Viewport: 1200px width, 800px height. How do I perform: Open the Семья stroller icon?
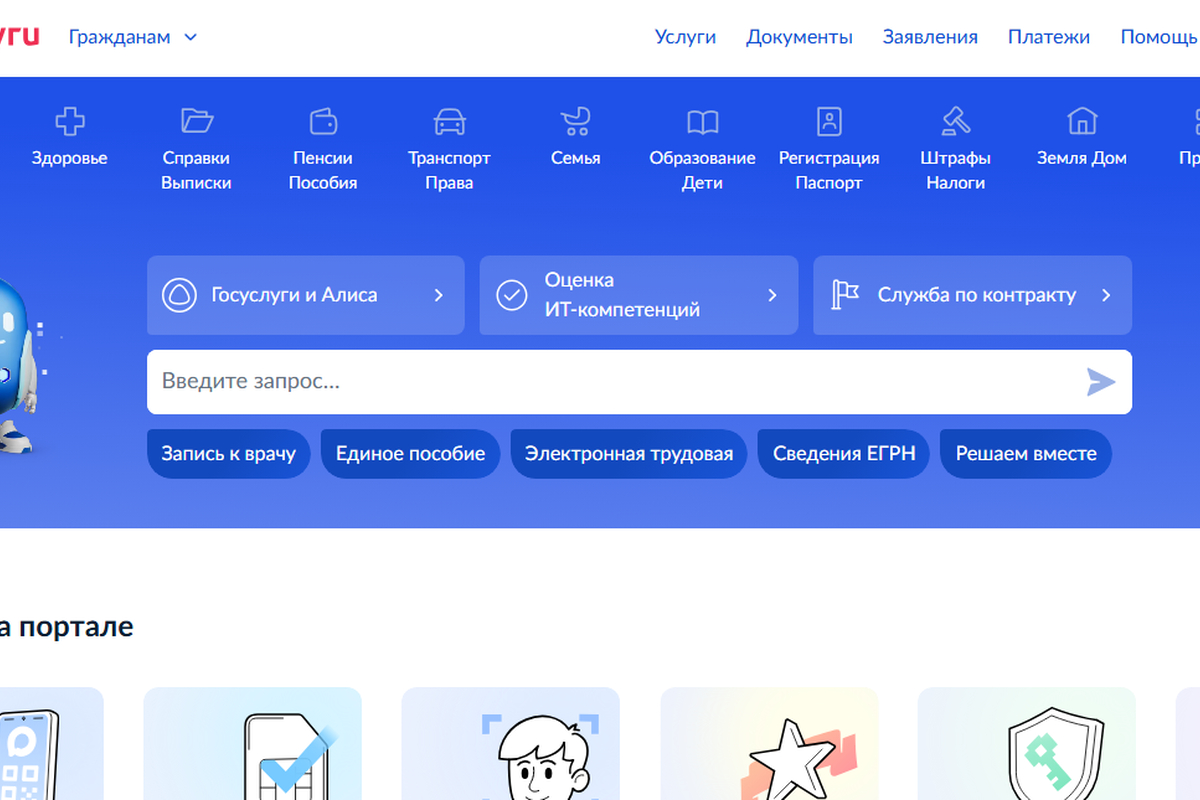click(x=575, y=122)
